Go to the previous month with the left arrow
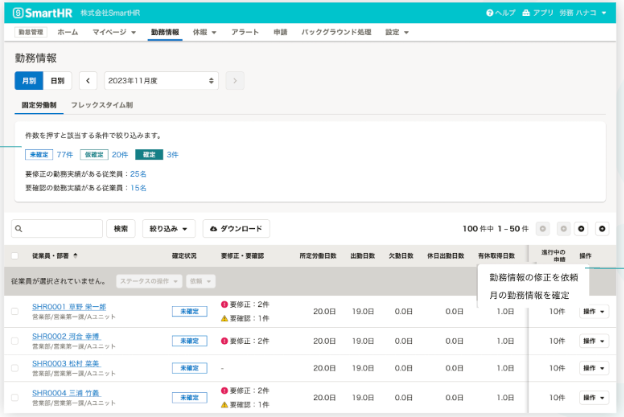 point(87,80)
